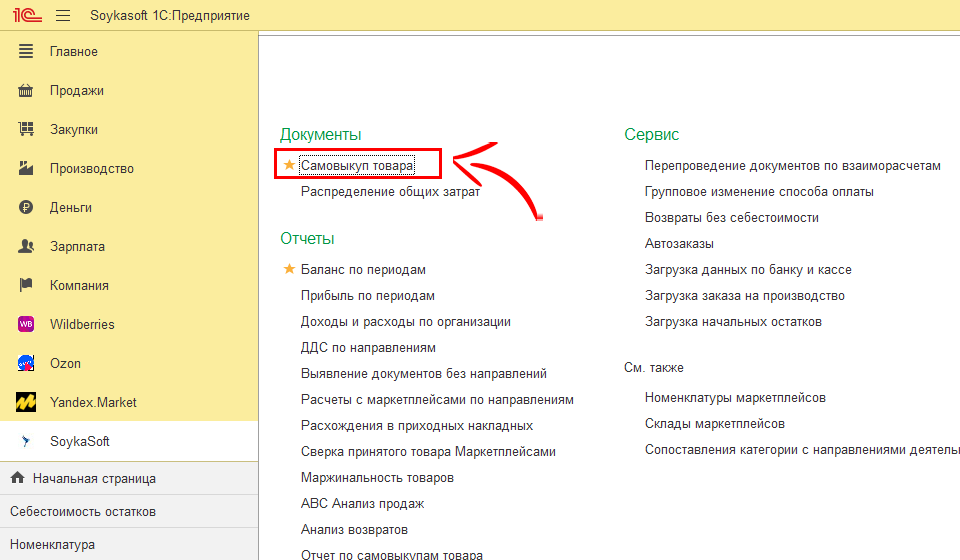Screen dimensions: 960x560
Task: Open the Деньги section
Action: pyautogui.click(x=71, y=208)
